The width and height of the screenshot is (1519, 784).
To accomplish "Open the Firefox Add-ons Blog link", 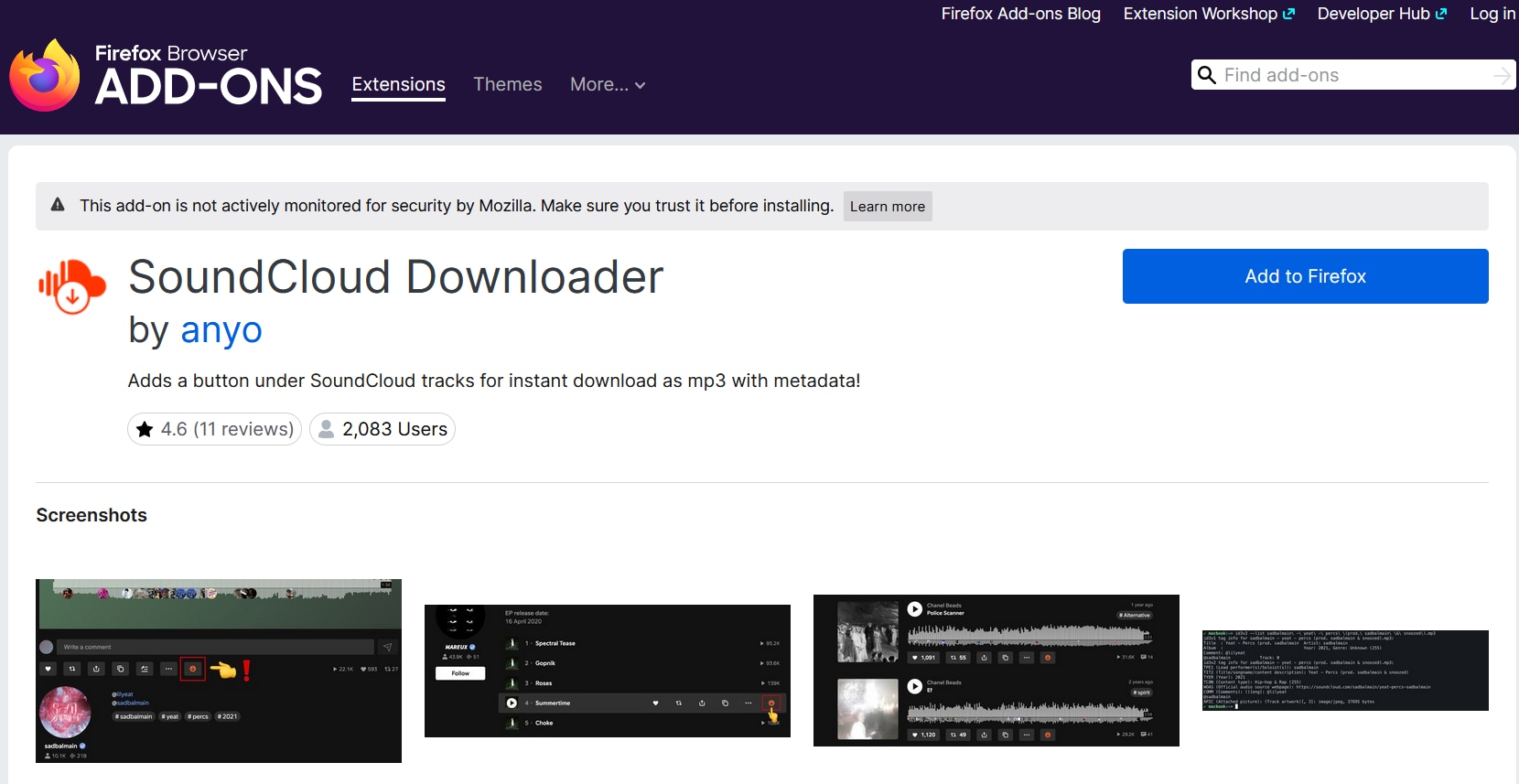I will pos(1020,14).
